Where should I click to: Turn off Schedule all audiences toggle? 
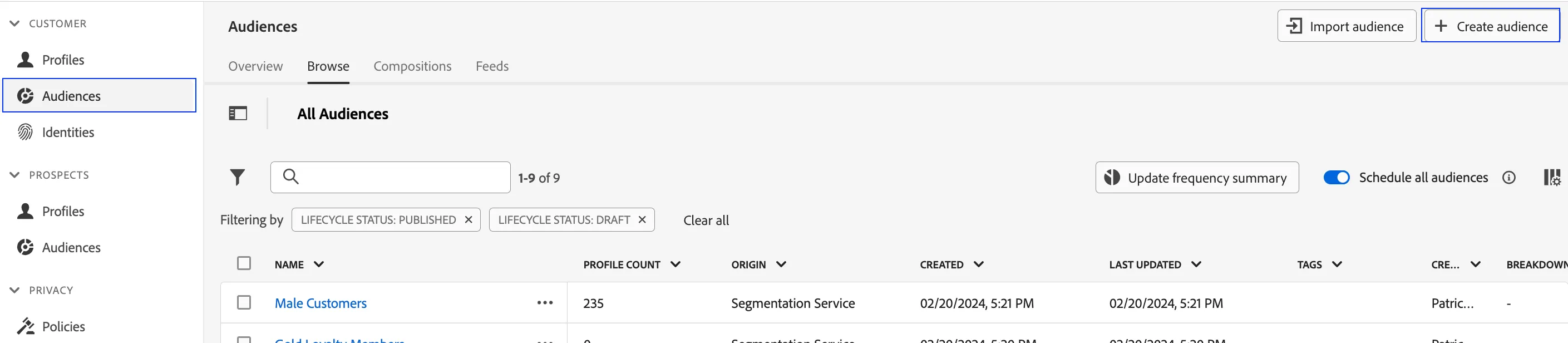(1336, 177)
